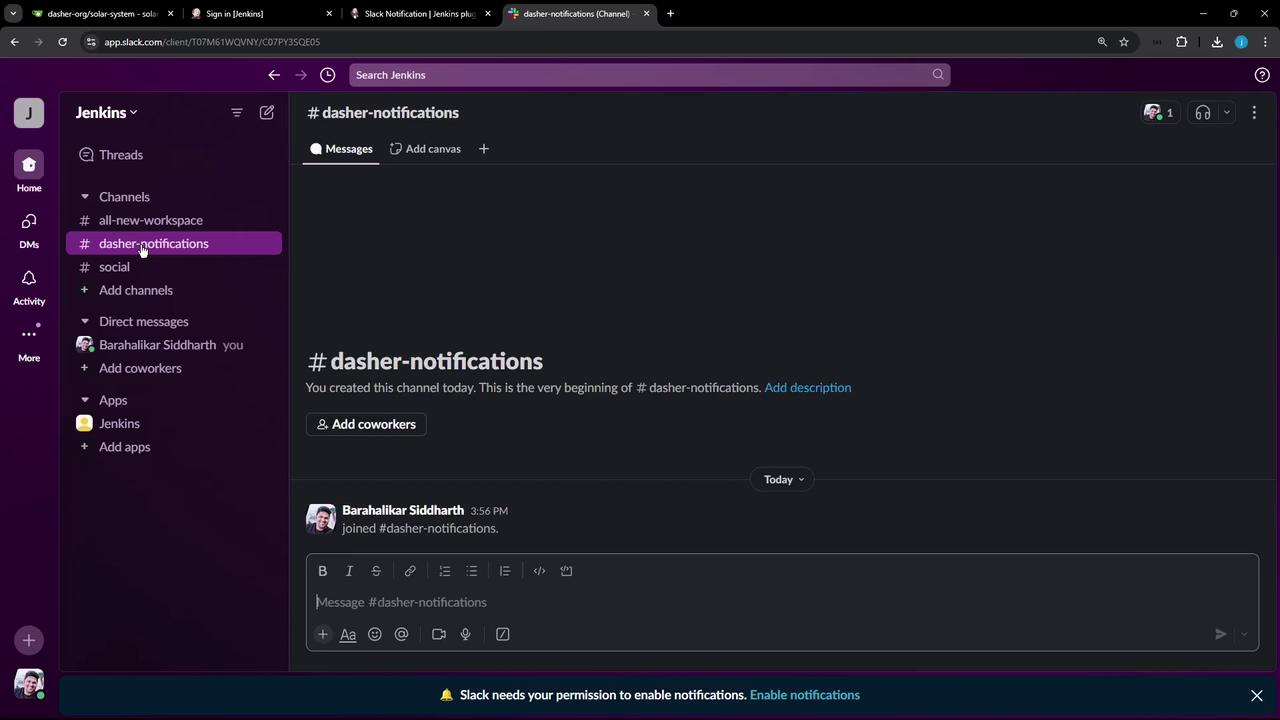Open the Slack history clock icon
Screen dimensions: 1280x720
(x=327, y=75)
